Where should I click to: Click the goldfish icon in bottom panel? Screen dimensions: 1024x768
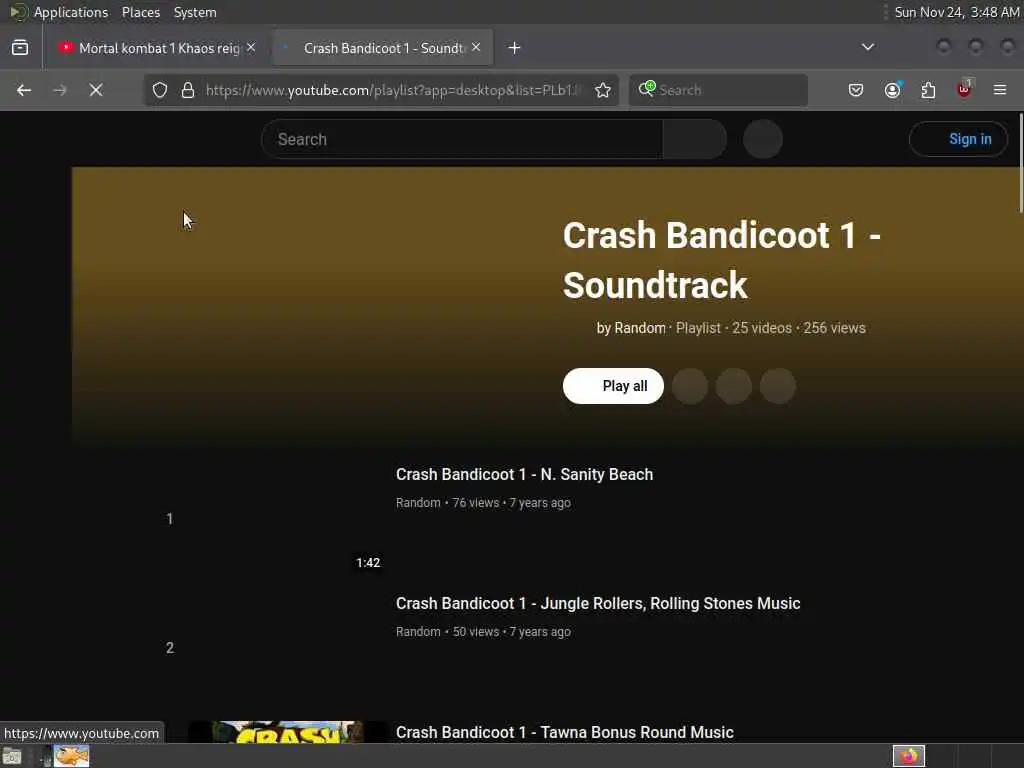(x=71, y=756)
